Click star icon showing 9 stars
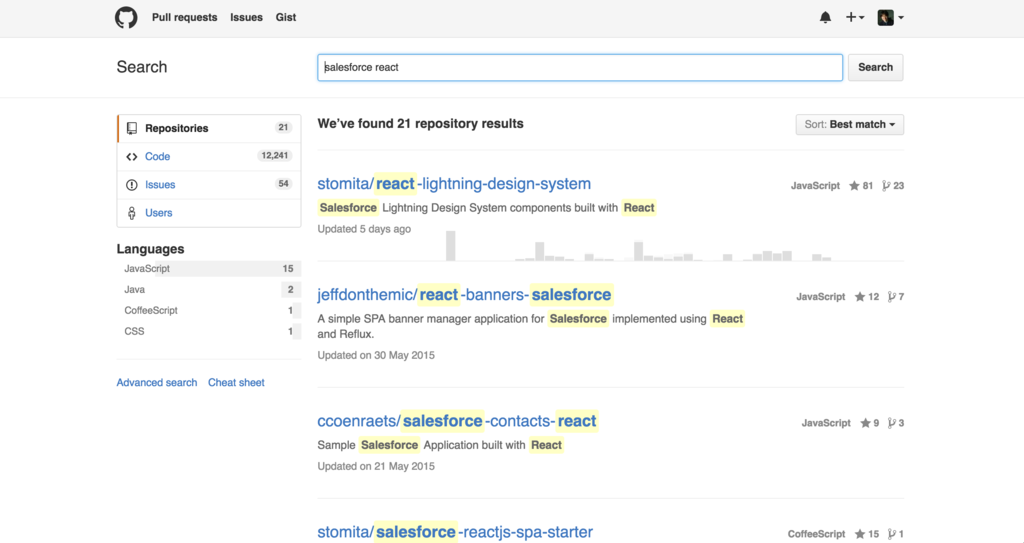The image size is (1024, 543). pos(865,423)
